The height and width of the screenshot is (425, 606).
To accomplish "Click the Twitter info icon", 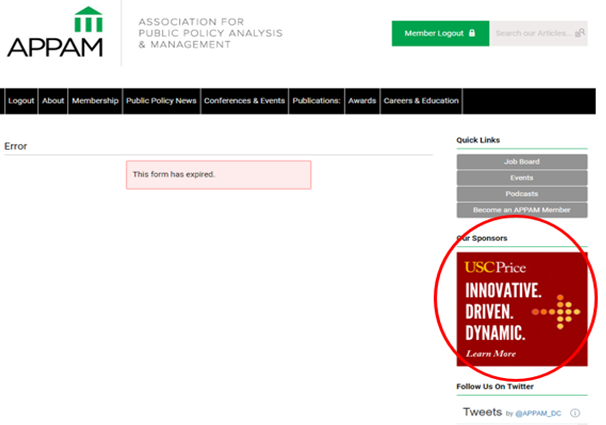I will pyautogui.click(x=575, y=413).
